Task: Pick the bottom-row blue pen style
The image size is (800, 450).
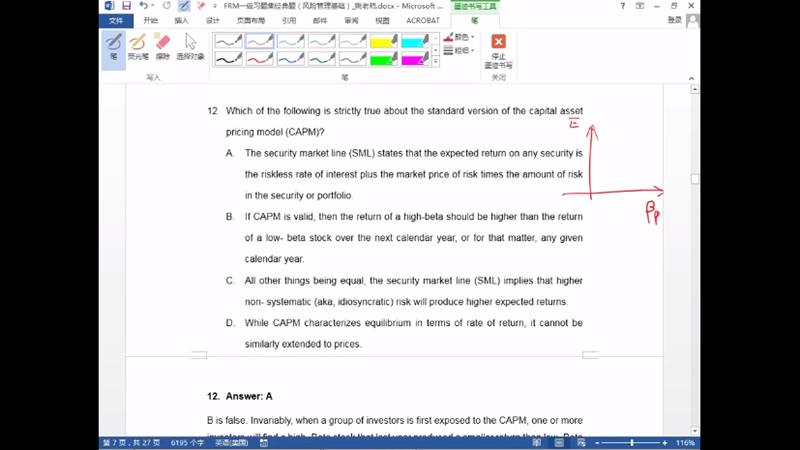Action: (x=290, y=58)
